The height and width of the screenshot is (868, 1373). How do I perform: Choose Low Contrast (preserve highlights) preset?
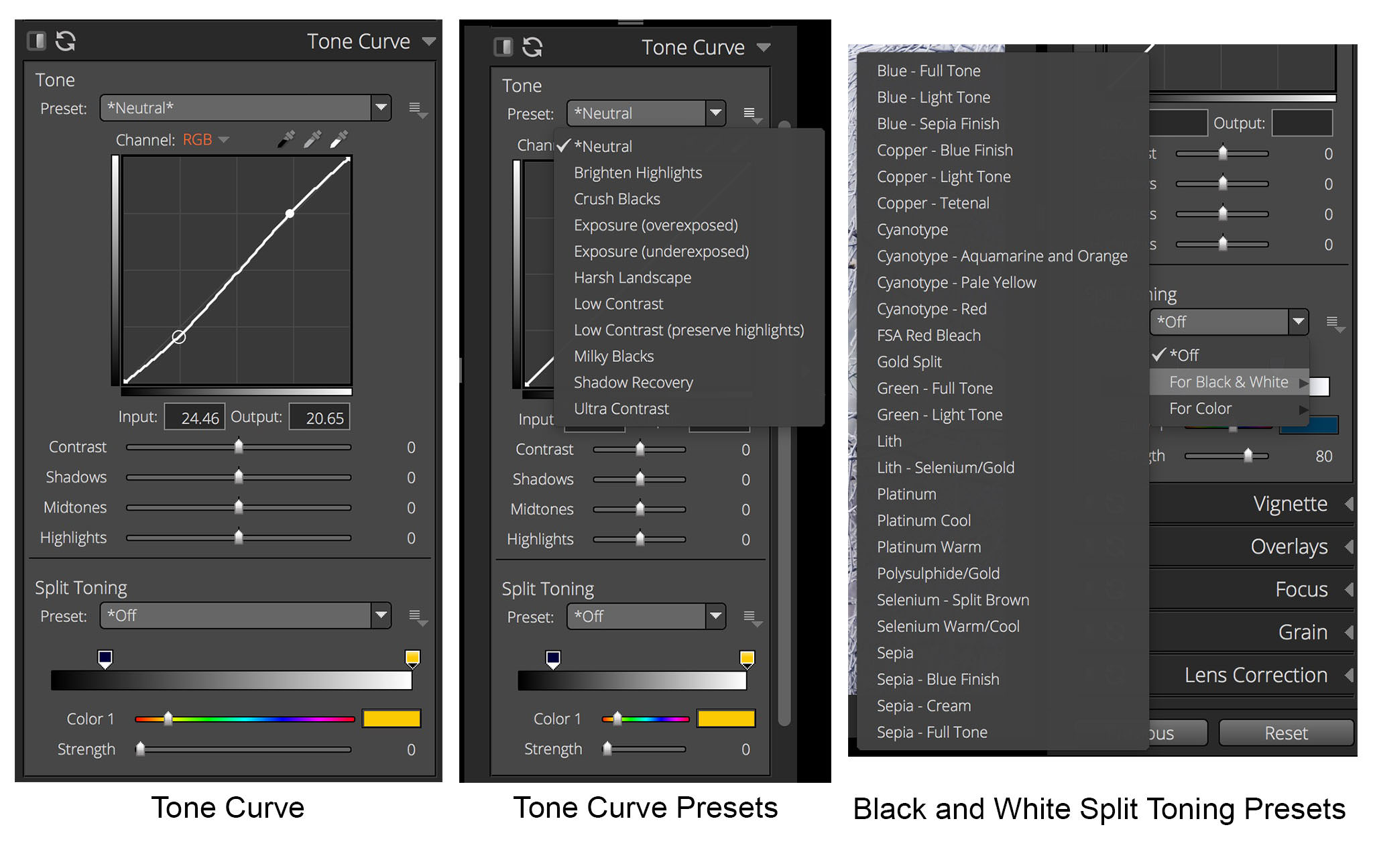pos(689,330)
